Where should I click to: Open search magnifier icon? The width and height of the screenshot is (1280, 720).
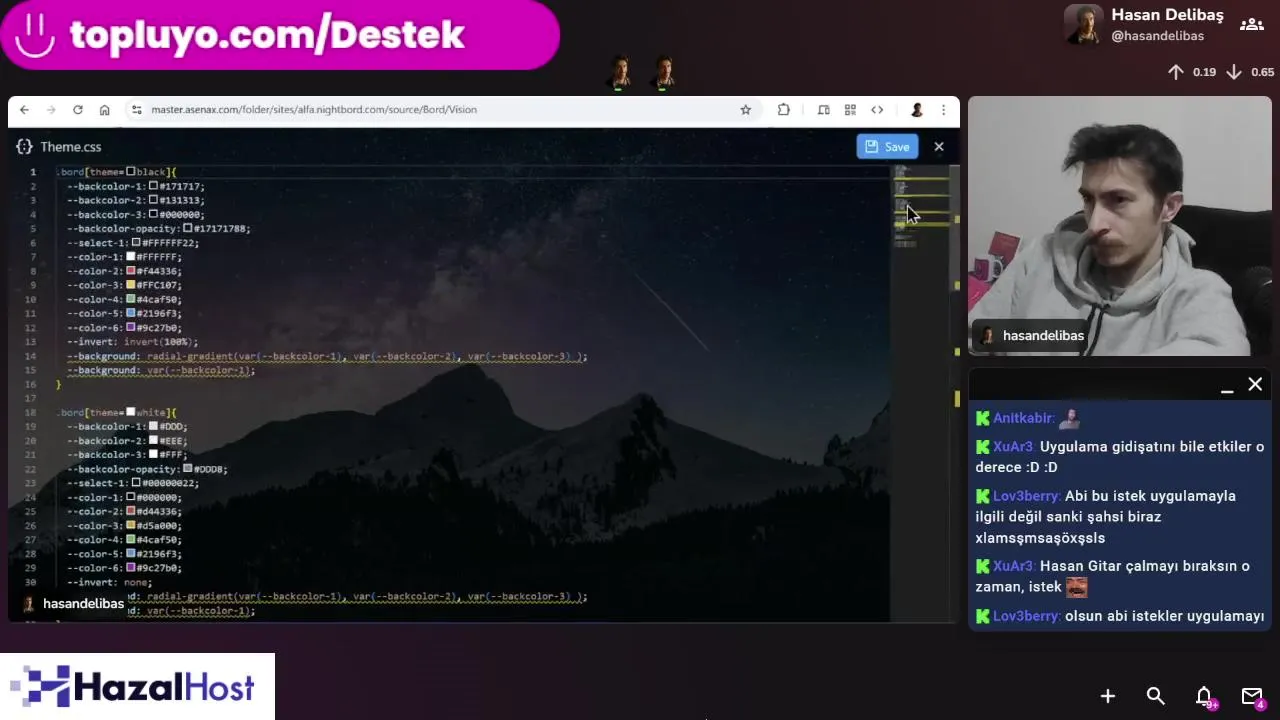1156,696
